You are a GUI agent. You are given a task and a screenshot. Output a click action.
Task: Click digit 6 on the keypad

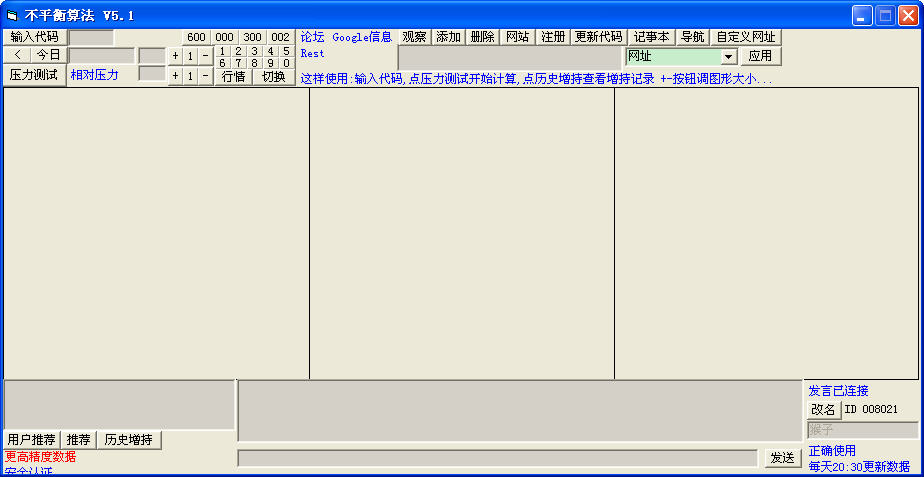point(222,63)
